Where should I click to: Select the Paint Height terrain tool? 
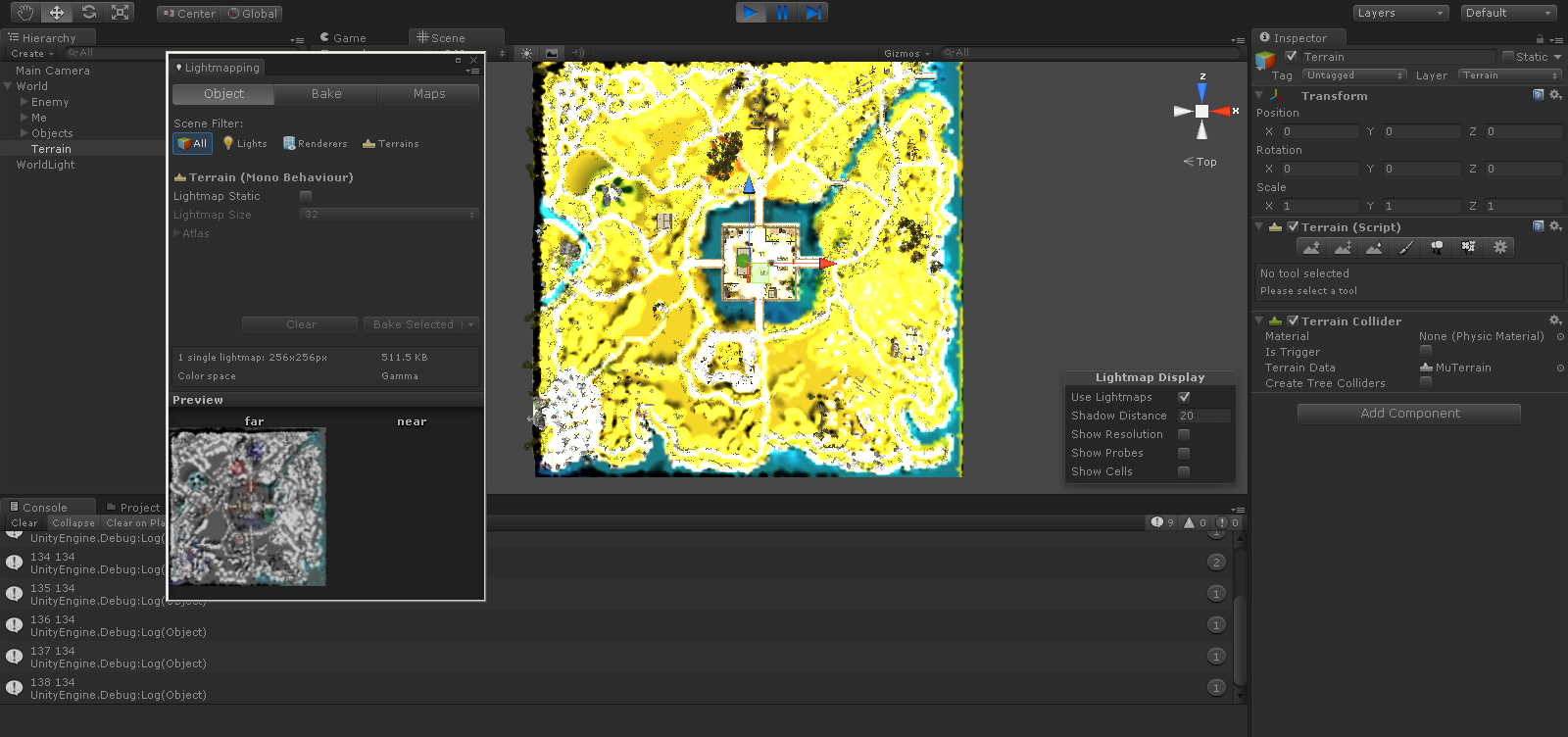click(1344, 247)
